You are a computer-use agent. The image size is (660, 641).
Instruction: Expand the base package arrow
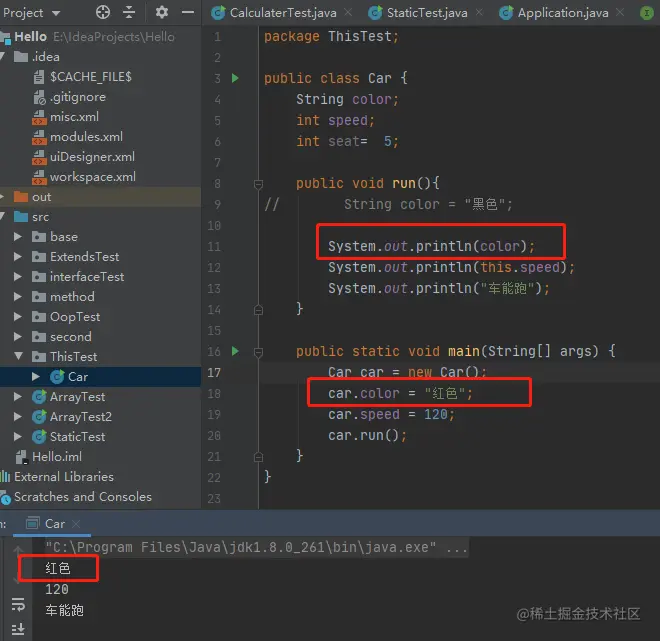18,237
